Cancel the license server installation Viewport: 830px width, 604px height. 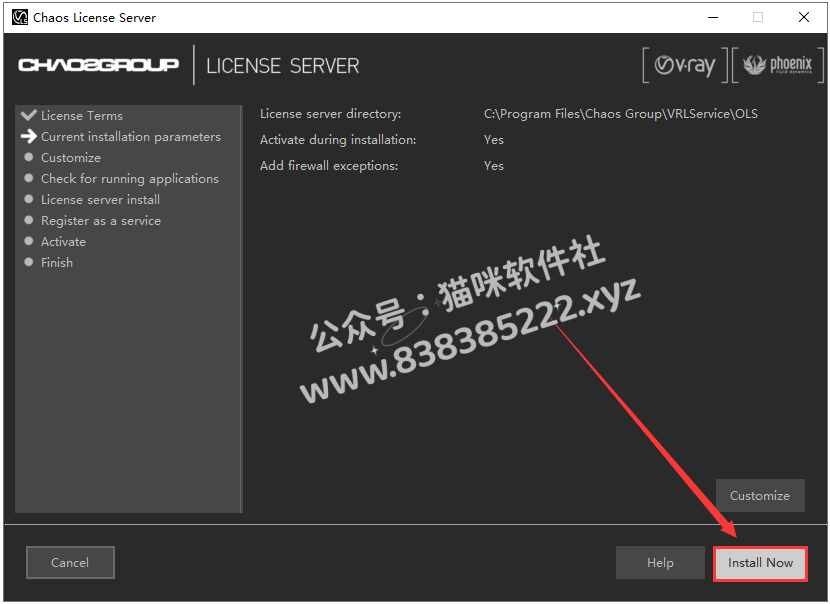[x=70, y=563]
